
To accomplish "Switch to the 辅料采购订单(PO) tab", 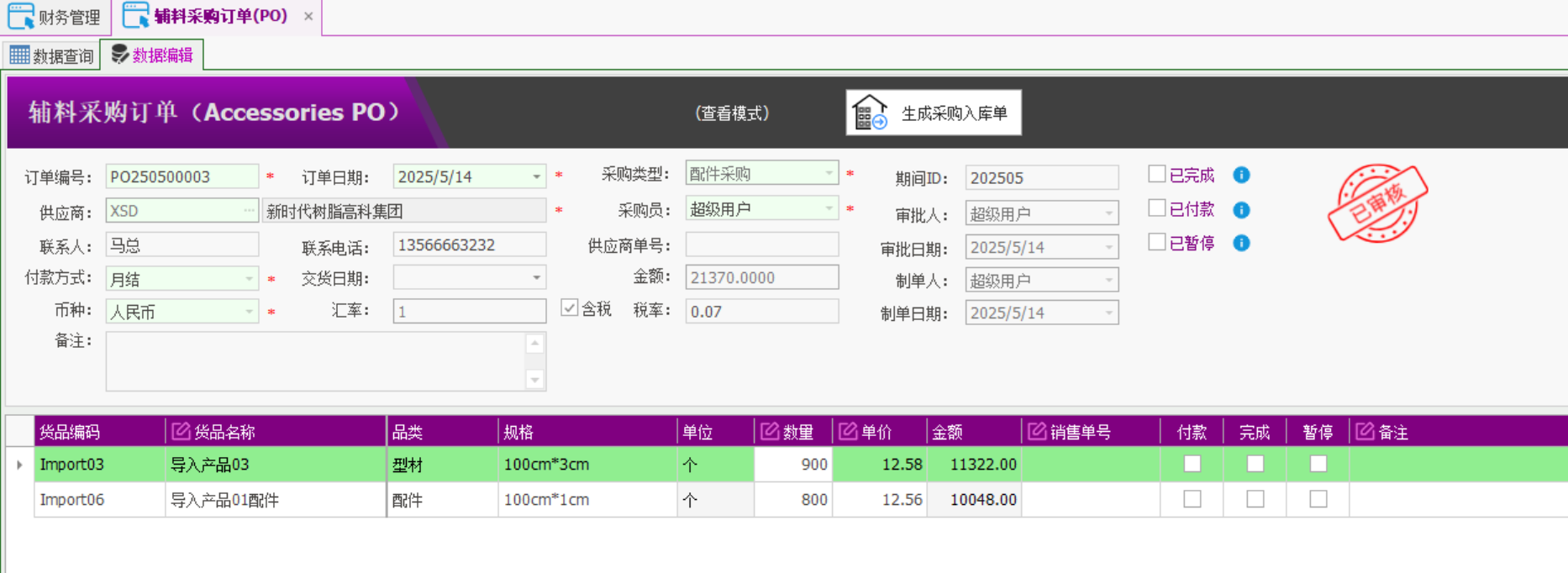I will (217, 17).
